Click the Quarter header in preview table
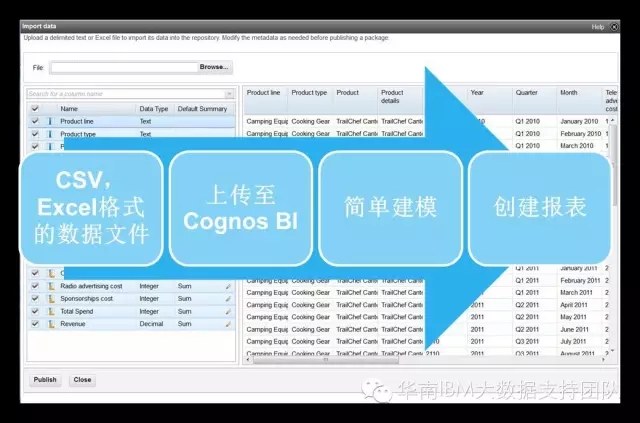640x423 pixels. [x=527, y=93]
